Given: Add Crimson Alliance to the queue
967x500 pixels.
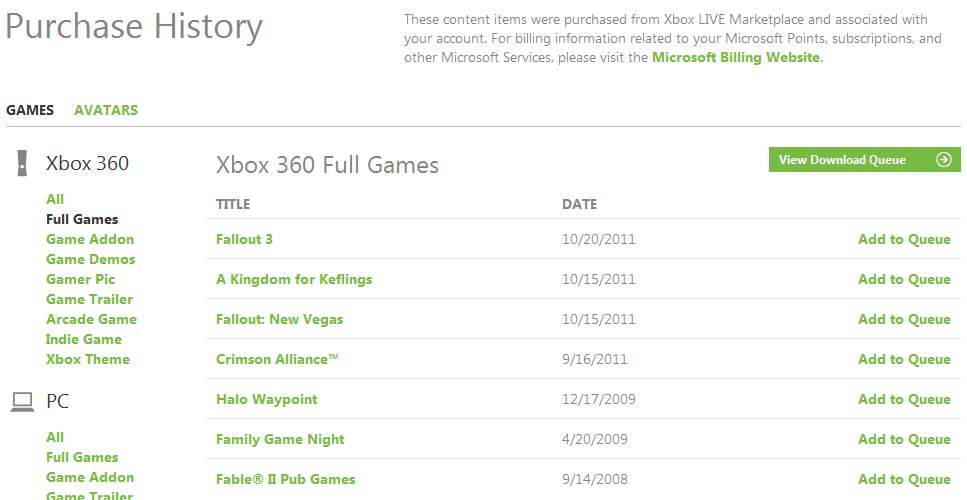Looking at the screenshot, I should [904, 359].
